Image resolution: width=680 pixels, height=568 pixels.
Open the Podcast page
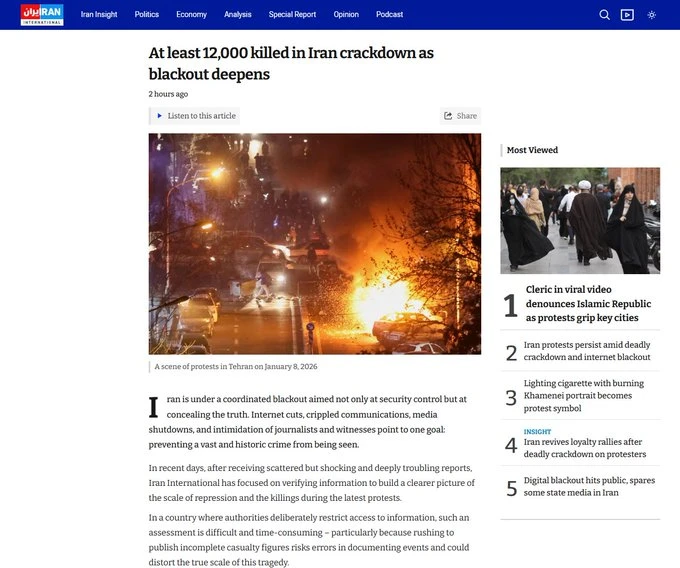390,15
